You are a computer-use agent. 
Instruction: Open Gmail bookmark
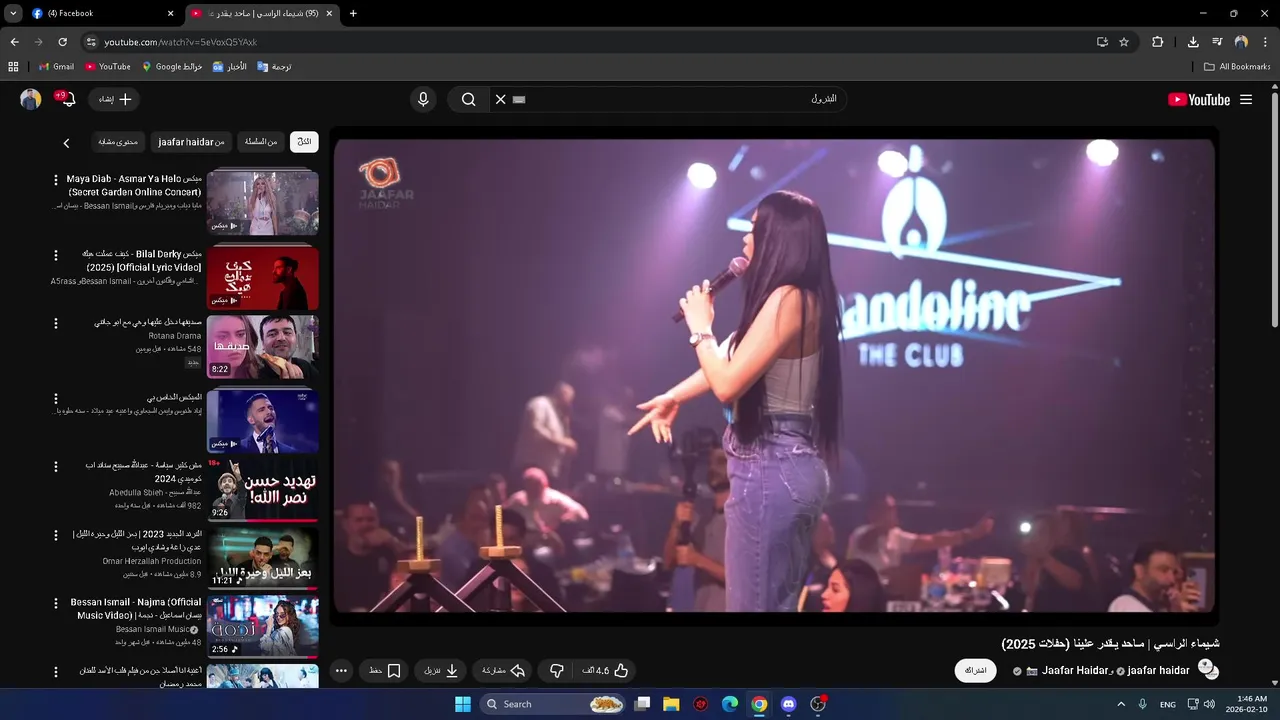click(x=56, y=66)
